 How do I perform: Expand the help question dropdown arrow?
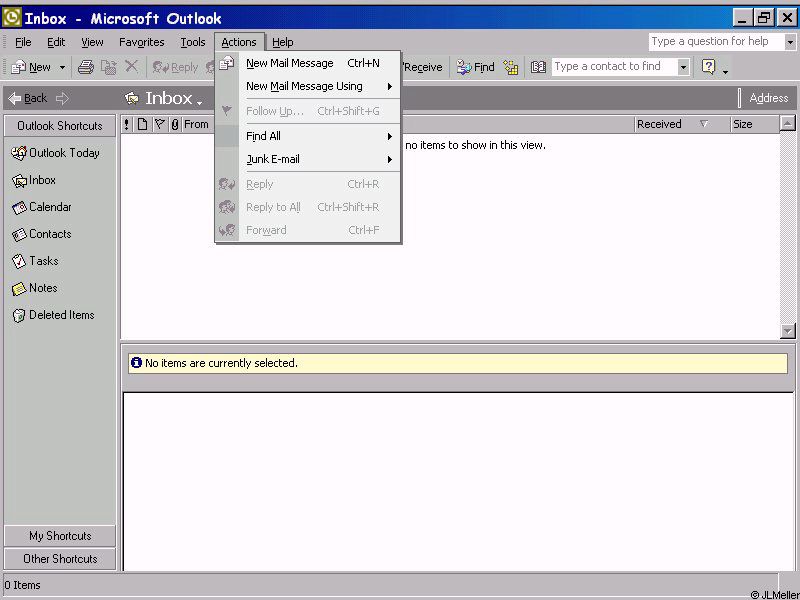coord(790,42)
